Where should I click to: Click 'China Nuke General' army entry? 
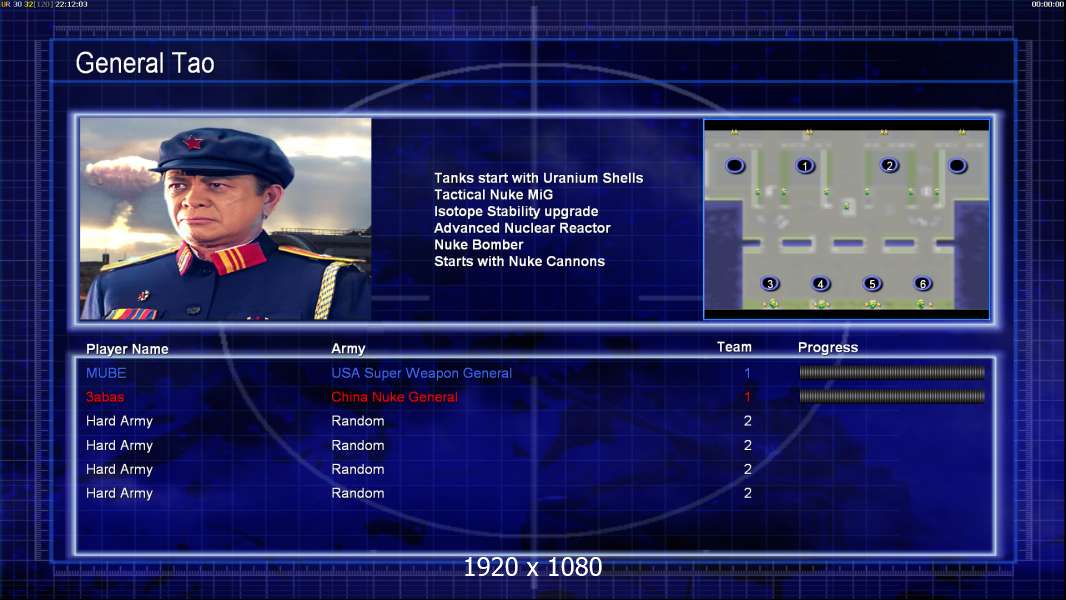[x=394, y=397]
